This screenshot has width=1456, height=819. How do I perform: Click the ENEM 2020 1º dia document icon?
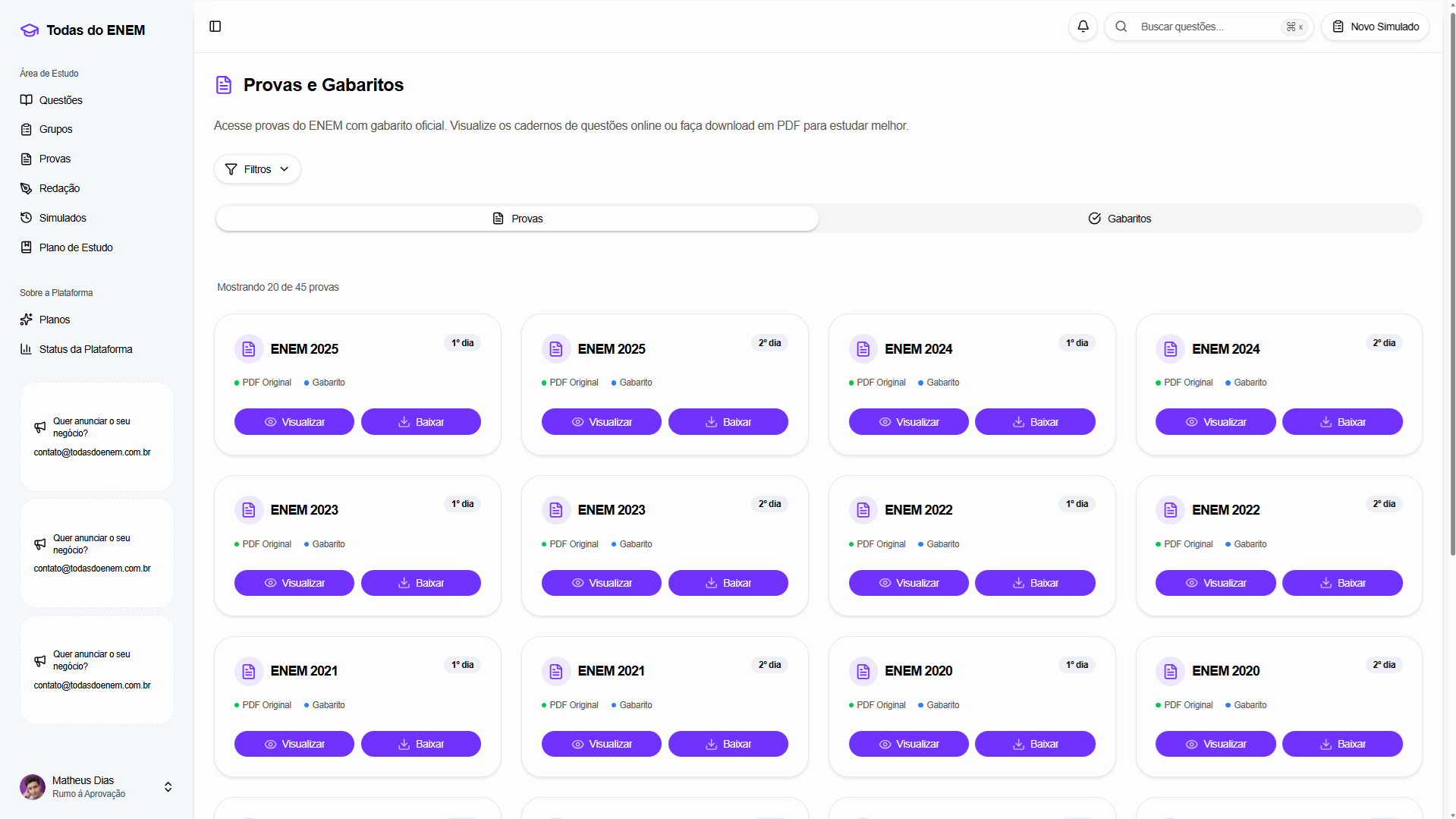point(863,671)
